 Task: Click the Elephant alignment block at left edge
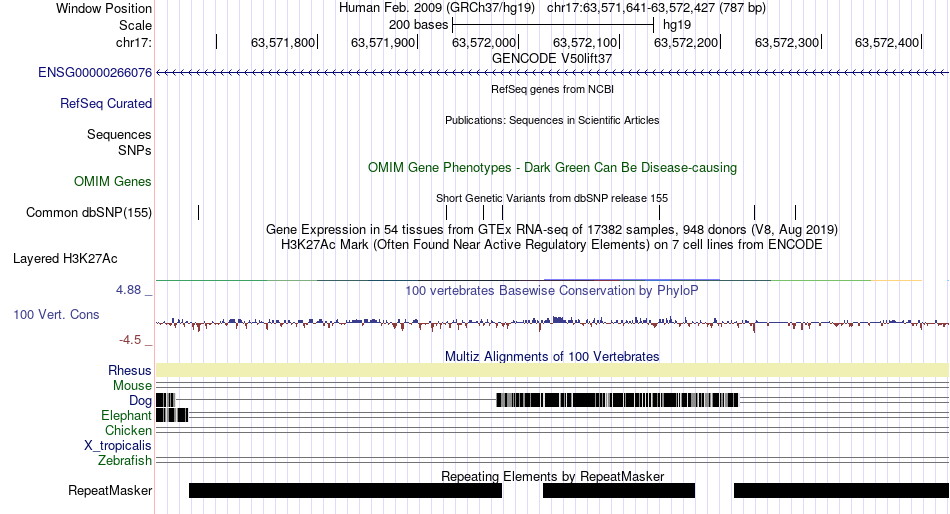pyautogui.click(x=172, y=415)
